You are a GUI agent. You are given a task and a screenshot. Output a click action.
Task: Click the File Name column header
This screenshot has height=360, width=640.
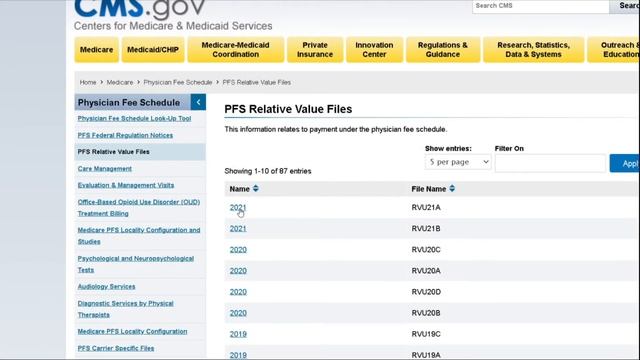click(429, 189)
